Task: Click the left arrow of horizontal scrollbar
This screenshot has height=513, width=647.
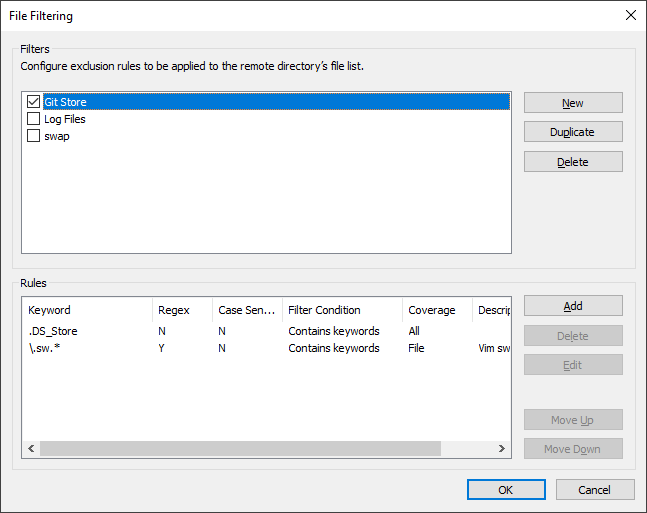Action: (31, 448)
